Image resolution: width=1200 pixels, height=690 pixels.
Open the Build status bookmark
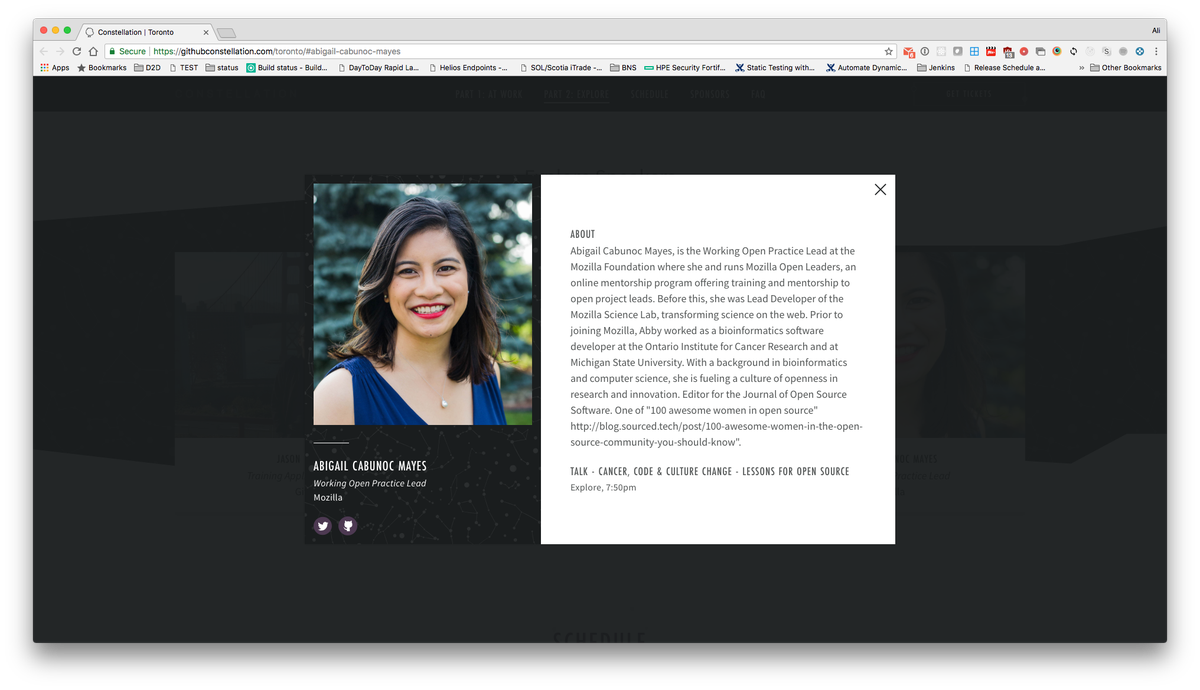(287, 68)
